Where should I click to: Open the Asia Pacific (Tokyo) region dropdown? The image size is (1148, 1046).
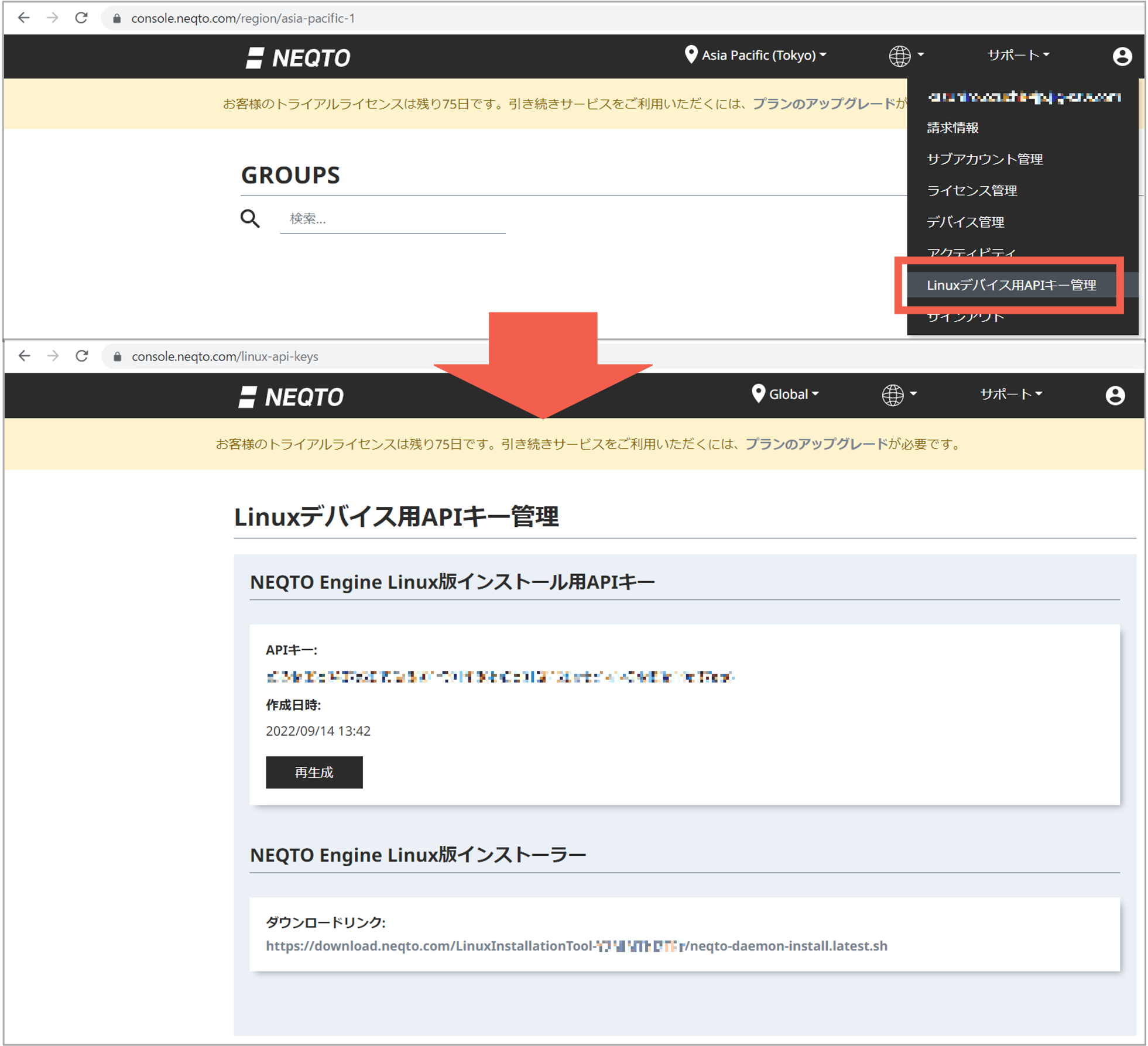click(x=758, y=55)
